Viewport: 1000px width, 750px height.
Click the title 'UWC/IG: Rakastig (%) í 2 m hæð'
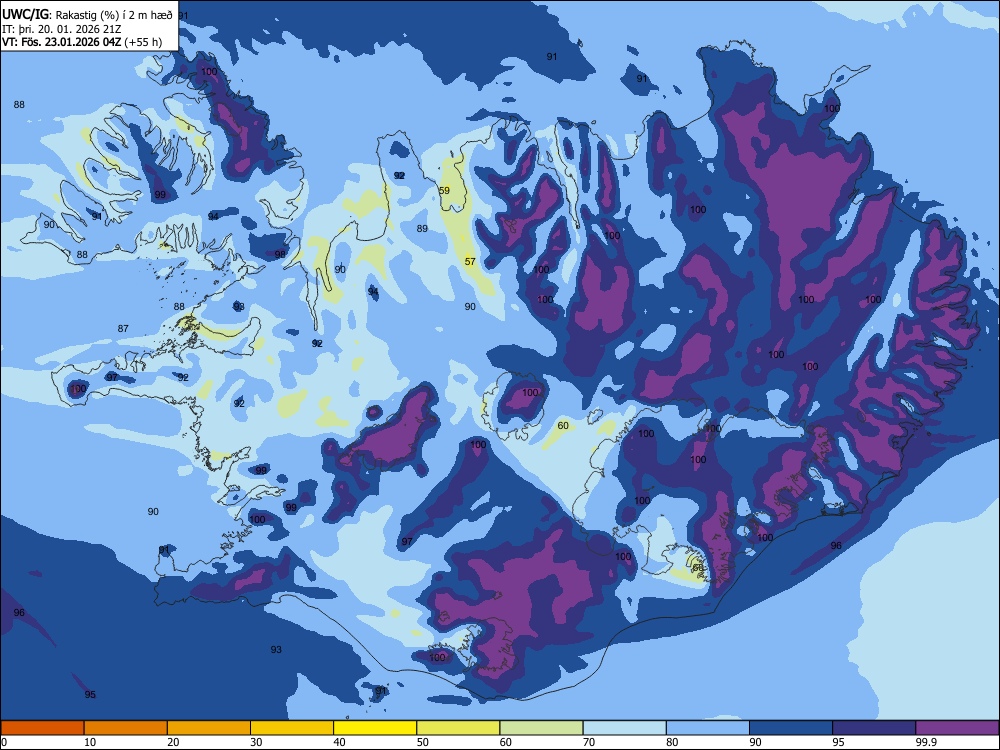(87, 15)
